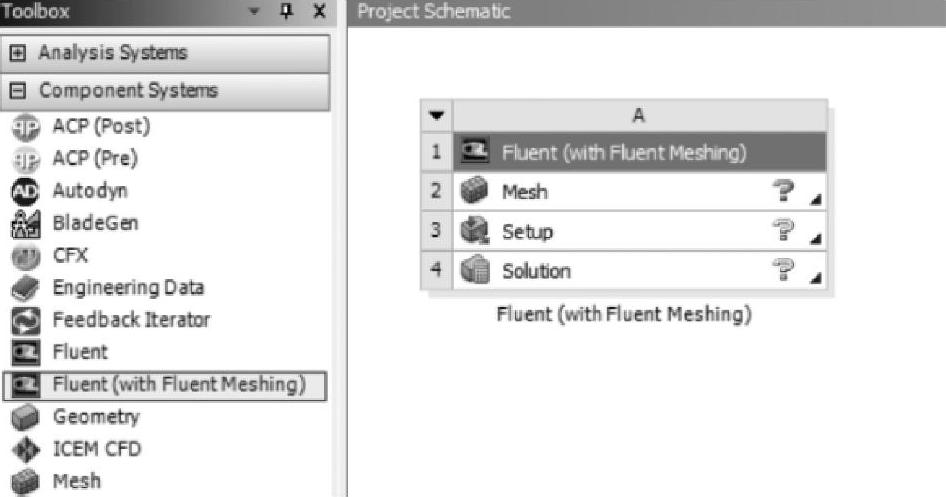The image size is (946, 497).
Task: Click the Autodyn AD icon
Action: tap(23, 190)
